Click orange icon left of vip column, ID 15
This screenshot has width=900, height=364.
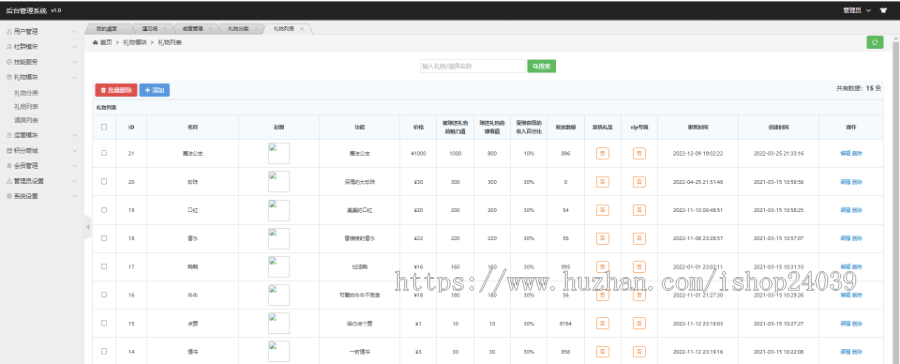click(602, 323)
